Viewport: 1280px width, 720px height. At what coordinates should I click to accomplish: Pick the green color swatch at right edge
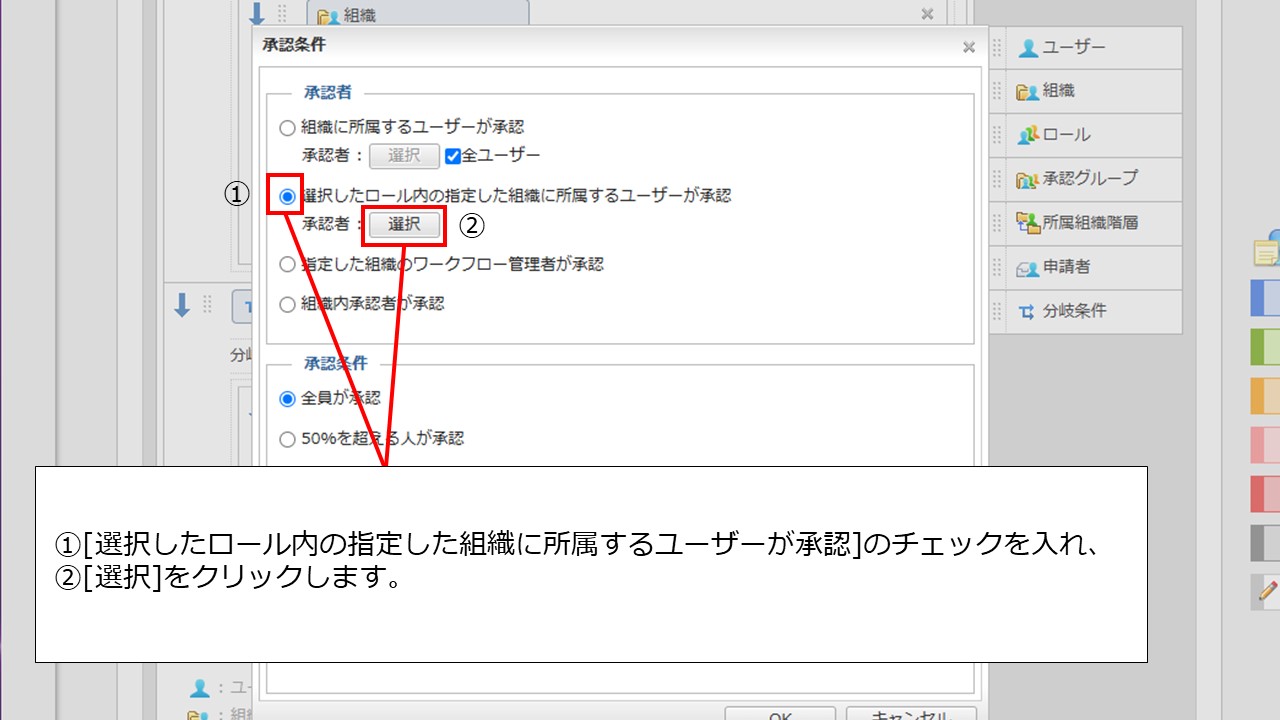pyautogui.click(x=1266, y=347)
